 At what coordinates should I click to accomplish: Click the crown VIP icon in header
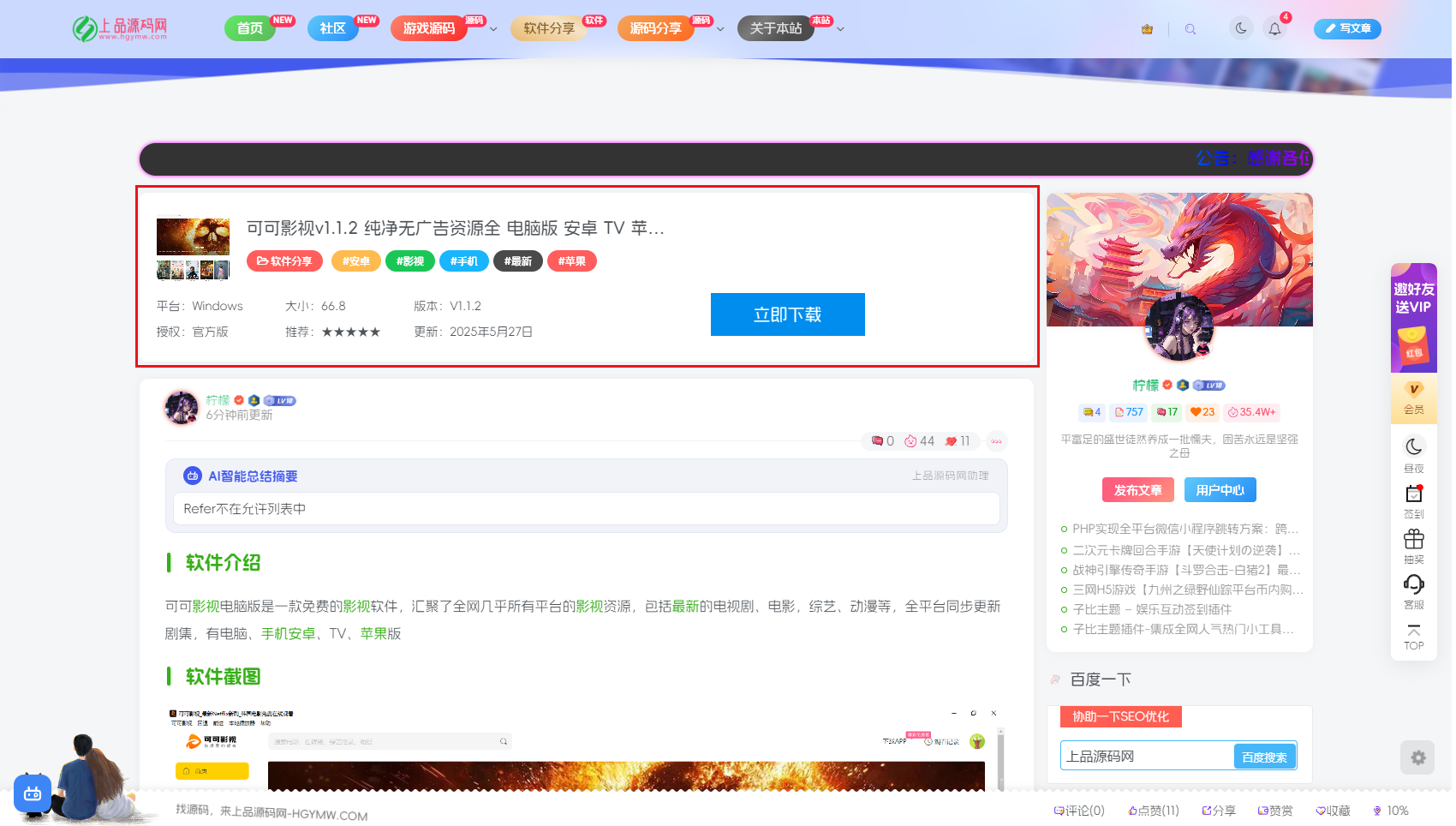point(1147,29)
